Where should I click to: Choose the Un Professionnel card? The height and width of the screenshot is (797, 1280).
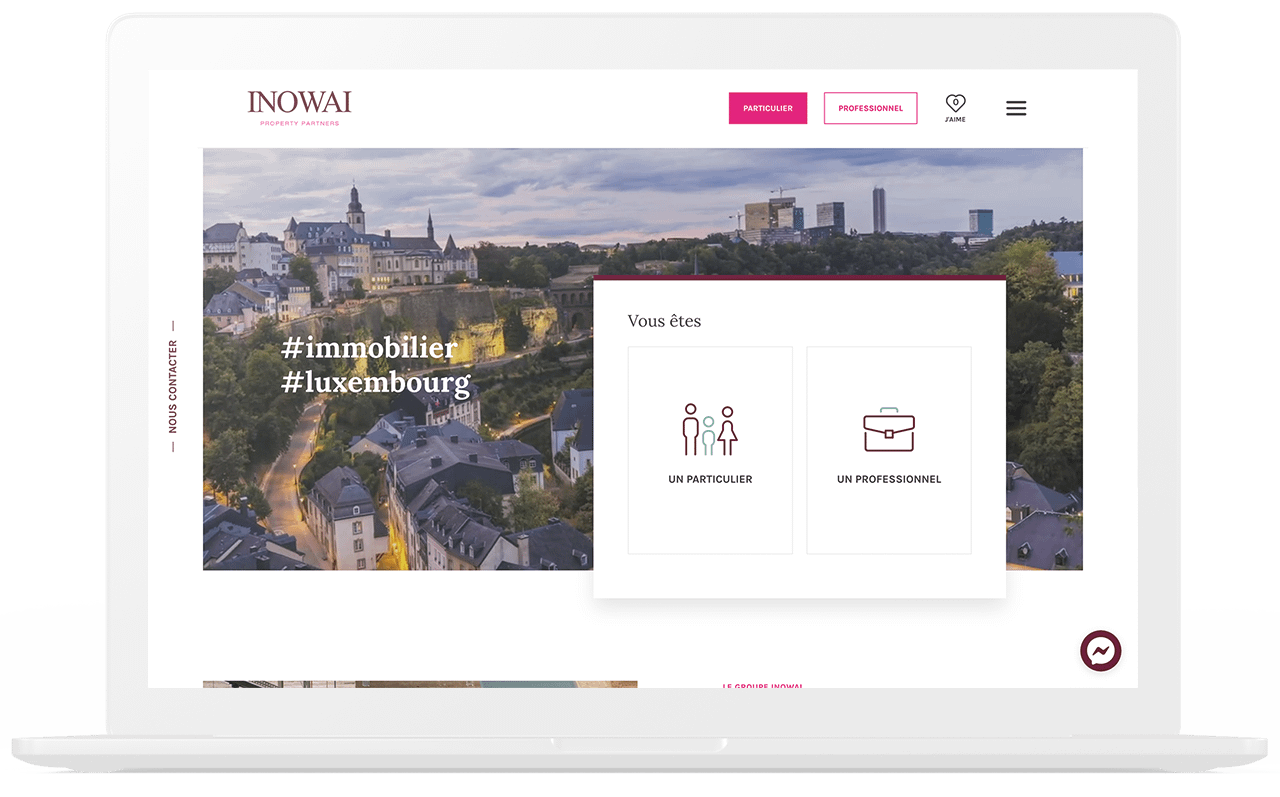889,450
